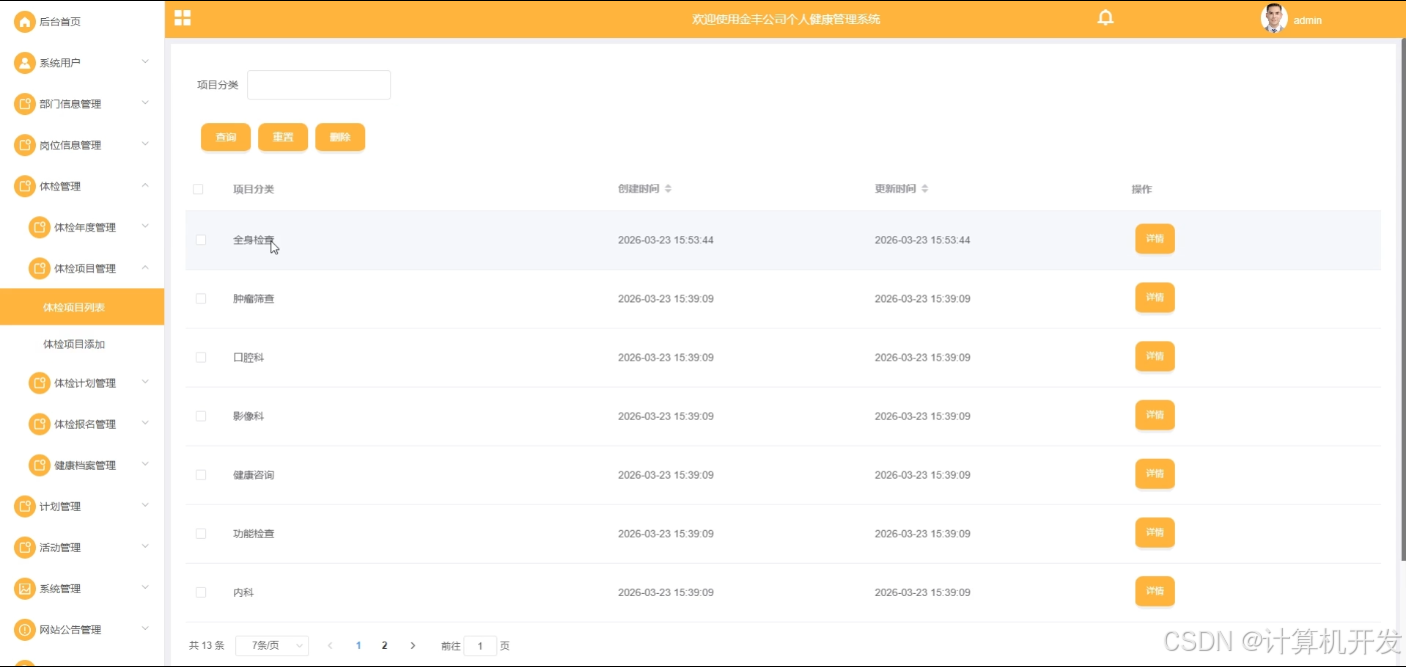Open 详情 for 口腔科 row
The width and height of the screenshot is (1406, 667).
coord(1155,356)
